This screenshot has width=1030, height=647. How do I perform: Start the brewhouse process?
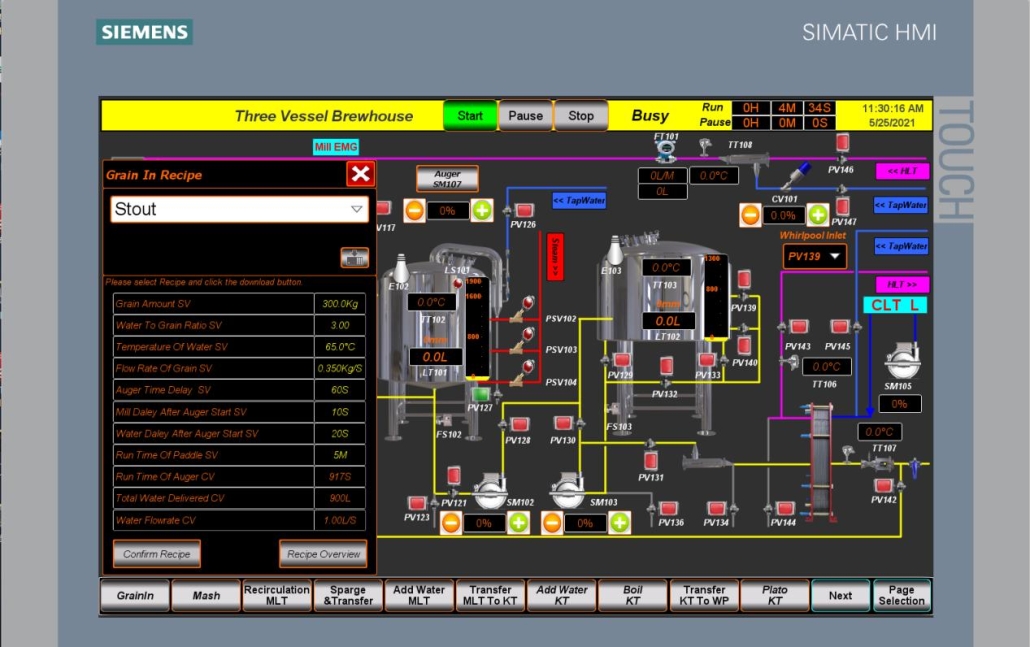tap(470, 116)
